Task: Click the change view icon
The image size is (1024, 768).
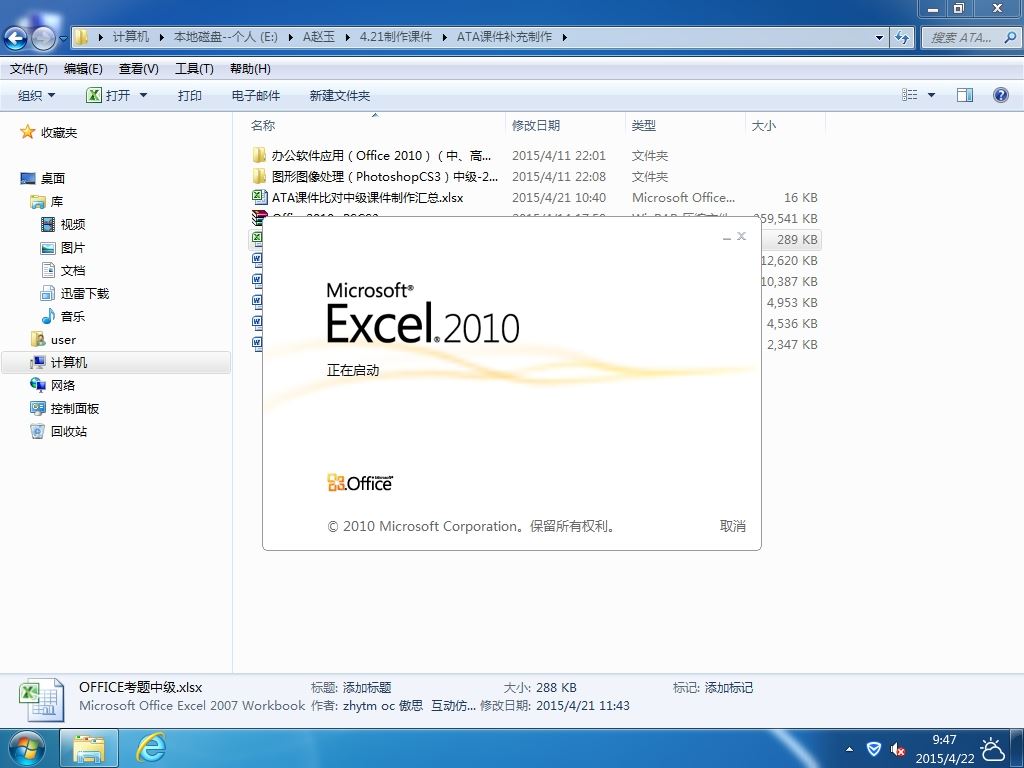Action: click(x=910, y=95)
